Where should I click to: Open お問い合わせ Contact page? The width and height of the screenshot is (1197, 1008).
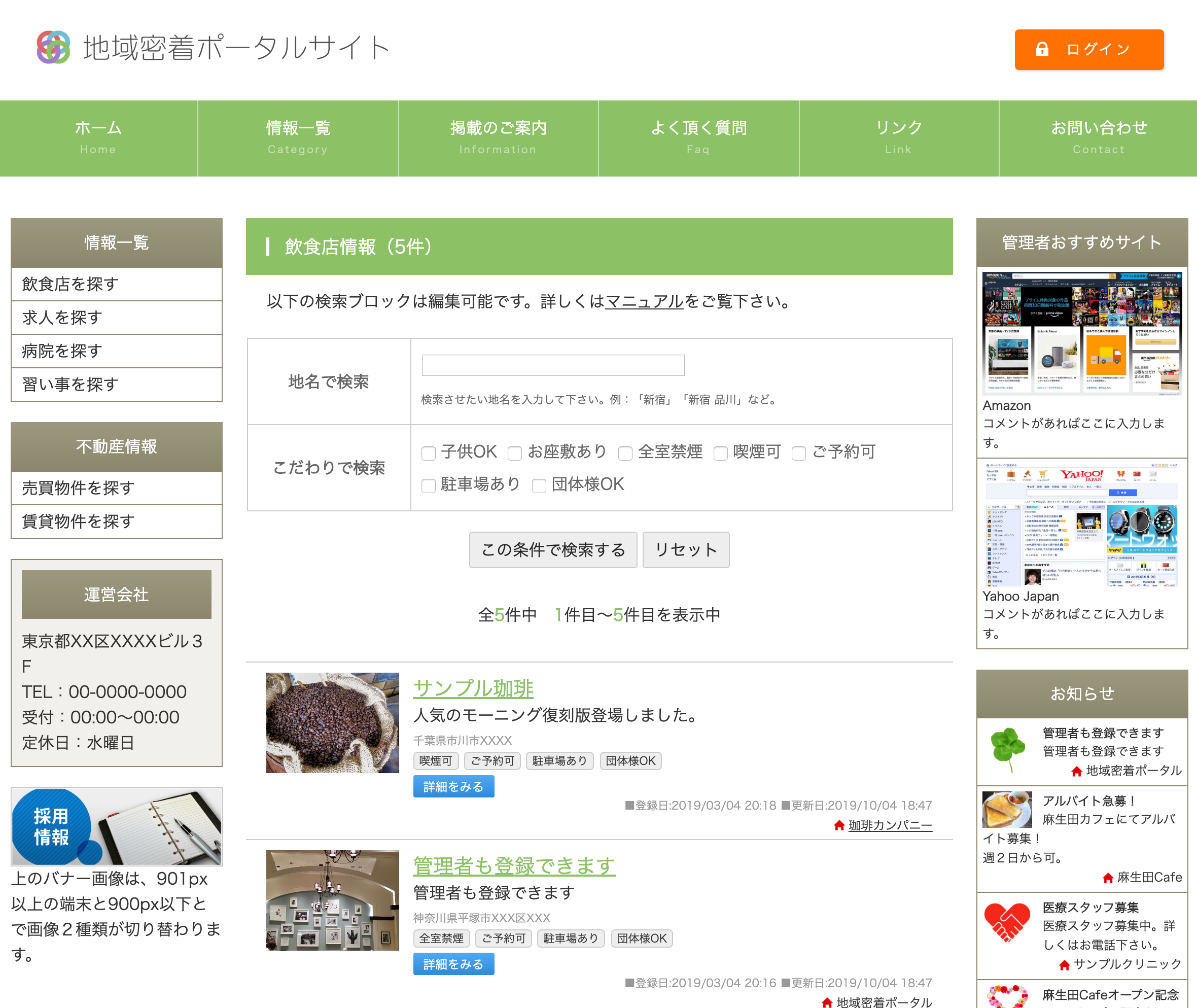click(1098, 138)
